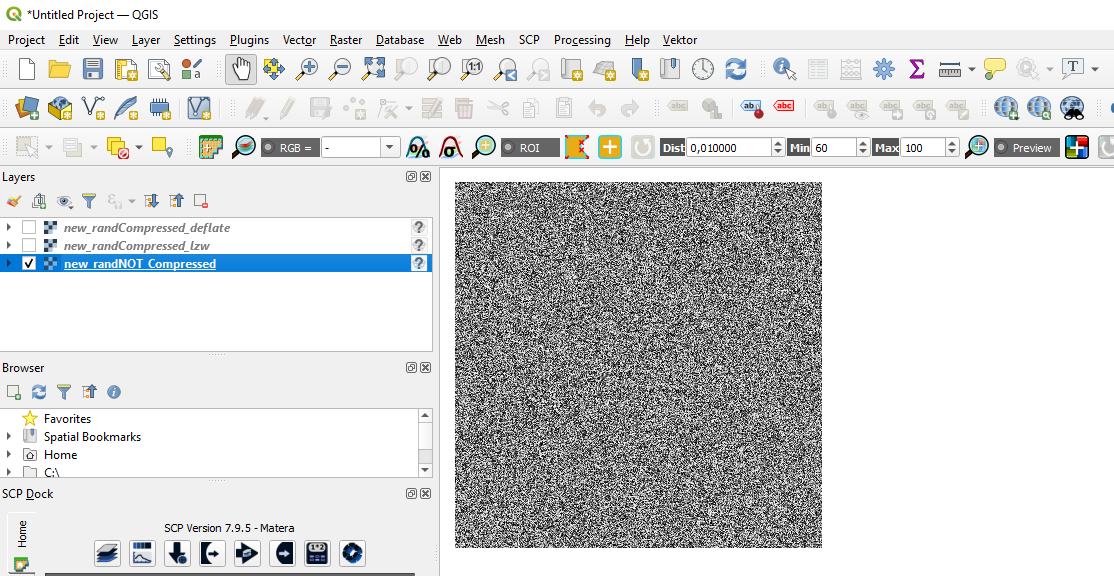Open the SCP Band set tool

(x=107, y=553)
